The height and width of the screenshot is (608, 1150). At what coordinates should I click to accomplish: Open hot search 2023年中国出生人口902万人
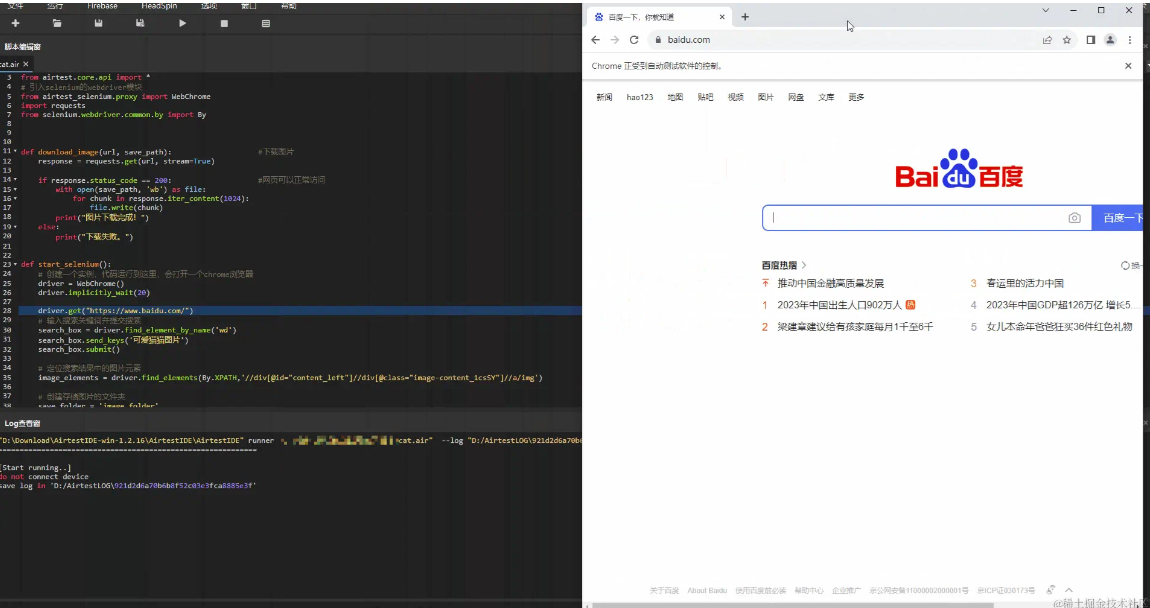(x=839, y=305)
